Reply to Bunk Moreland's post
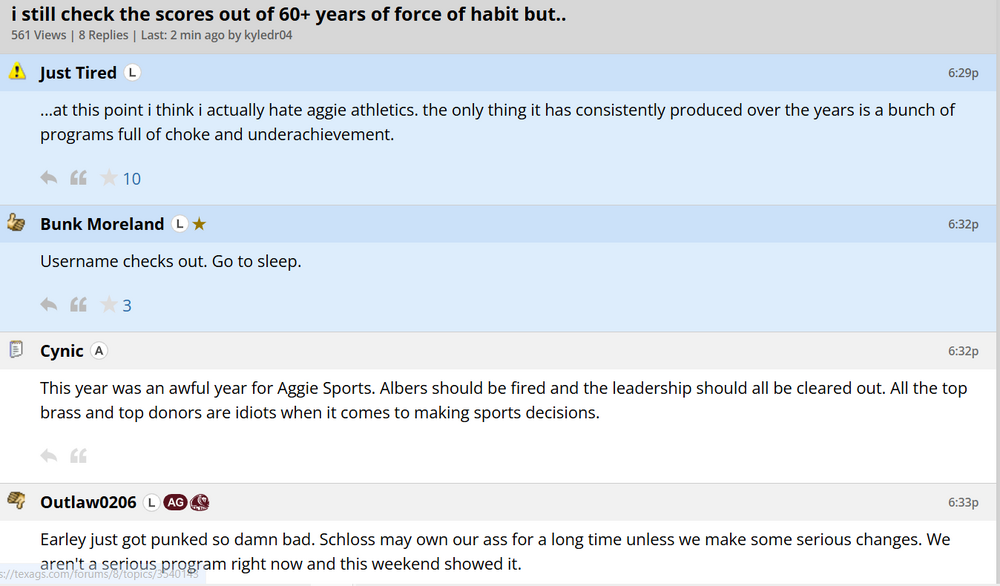1000x586 pixels. coord(48,305)
